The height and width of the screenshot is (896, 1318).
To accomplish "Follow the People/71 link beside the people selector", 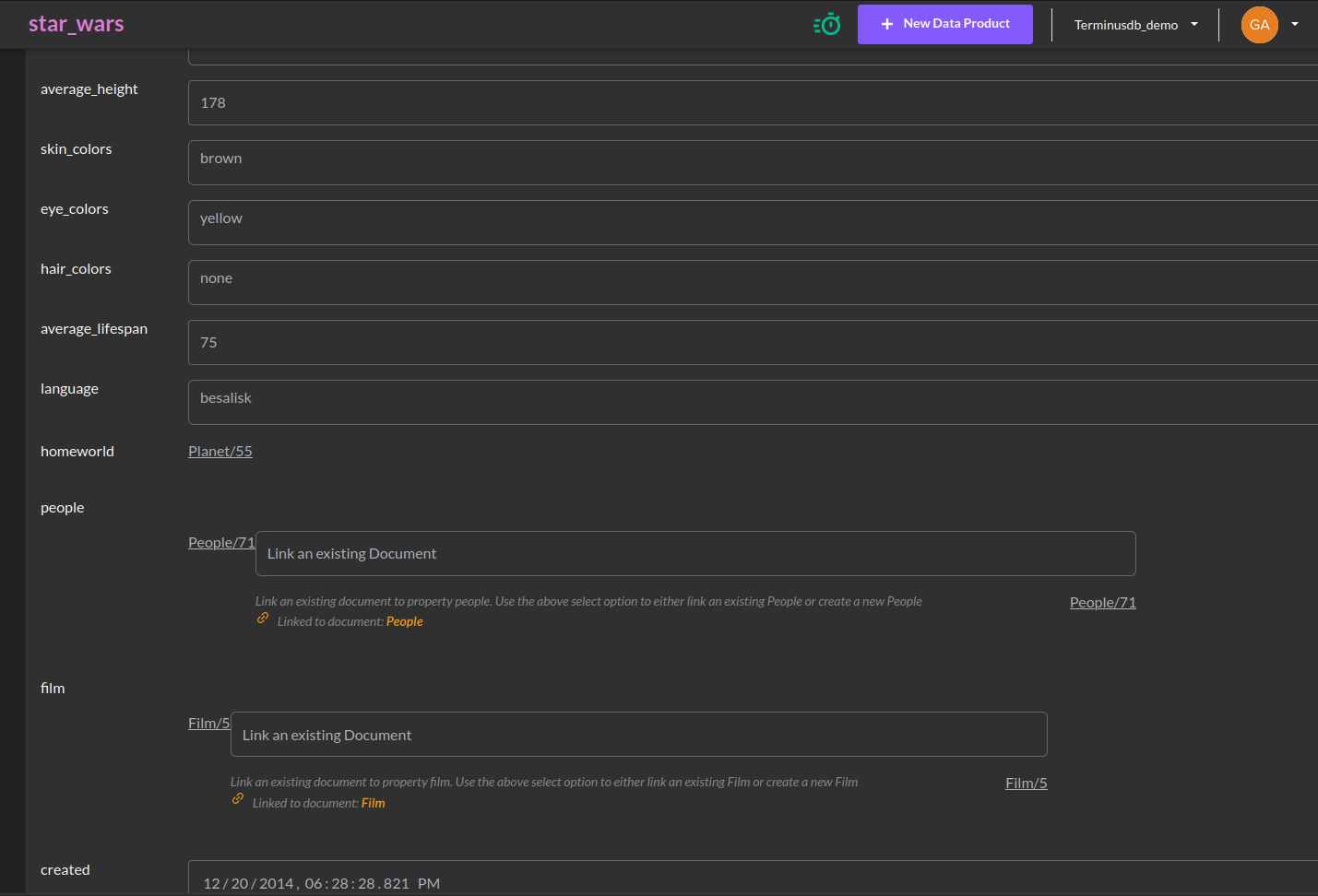I will point(220,542).
